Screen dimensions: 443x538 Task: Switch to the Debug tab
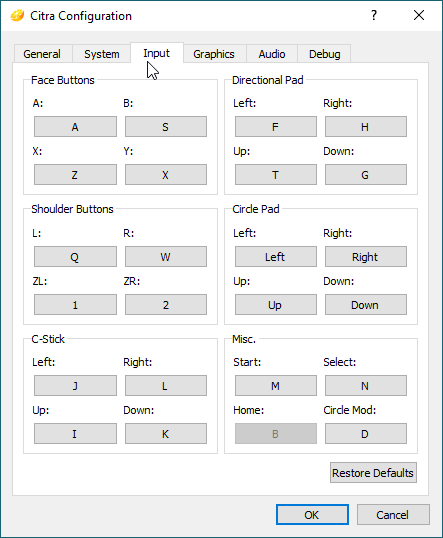pos(324,54)
